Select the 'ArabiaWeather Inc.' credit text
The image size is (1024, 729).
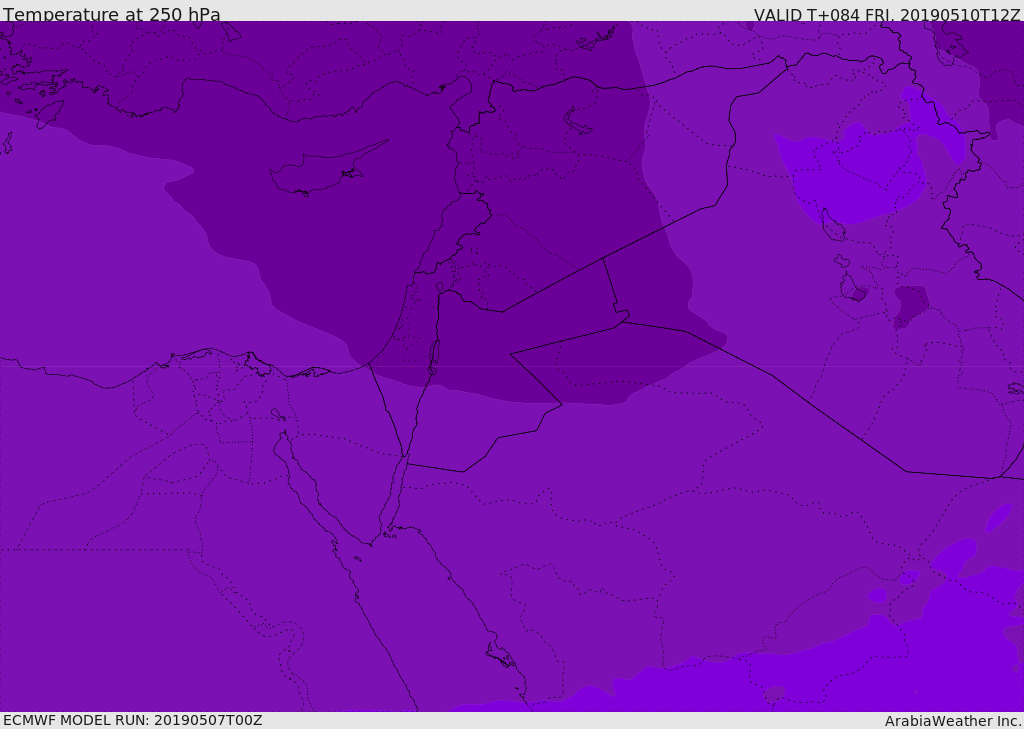pos(953,721)
